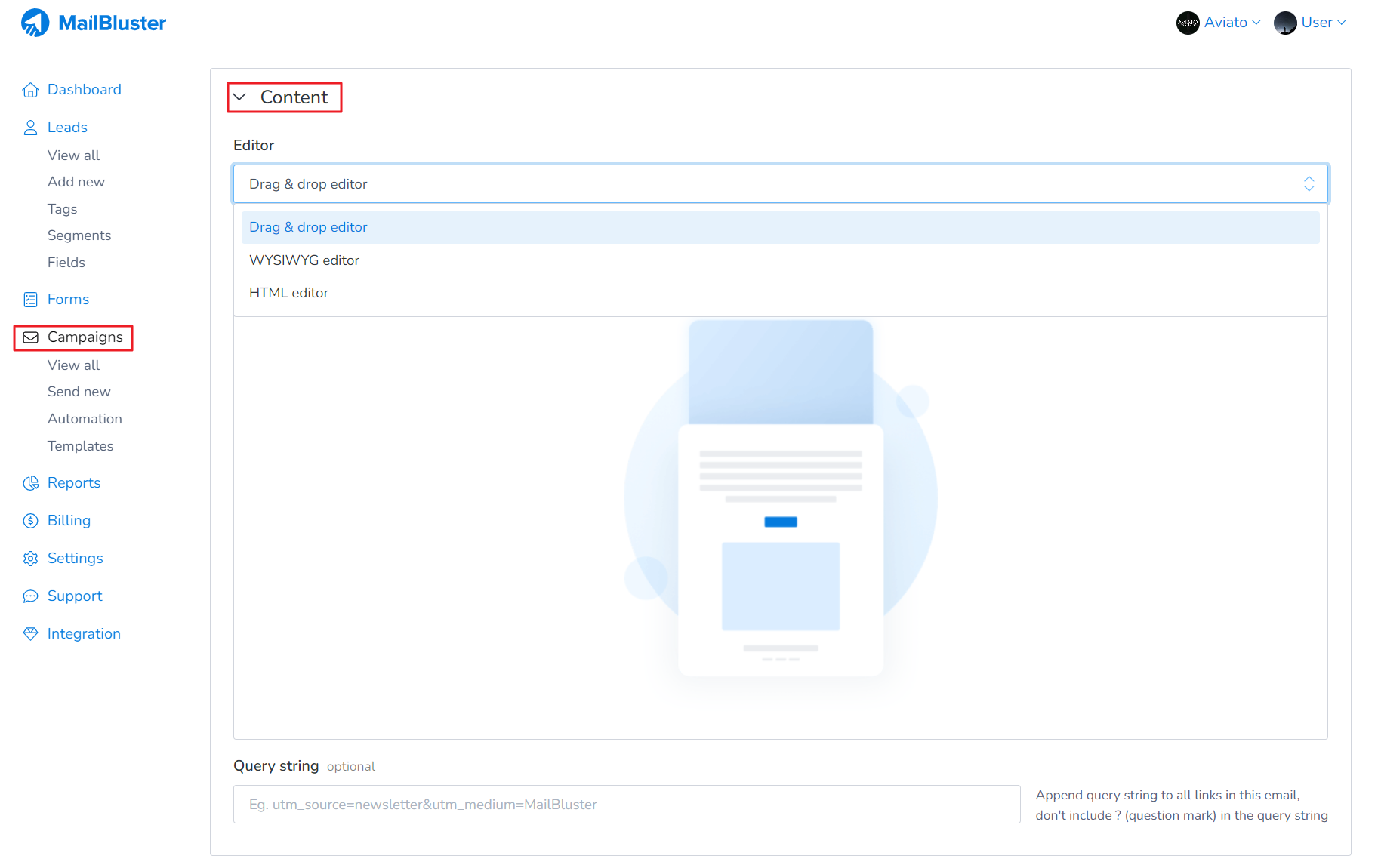Open the Dashboard page
Viewport: 1378px width, 868px height.
coord(84,90)
